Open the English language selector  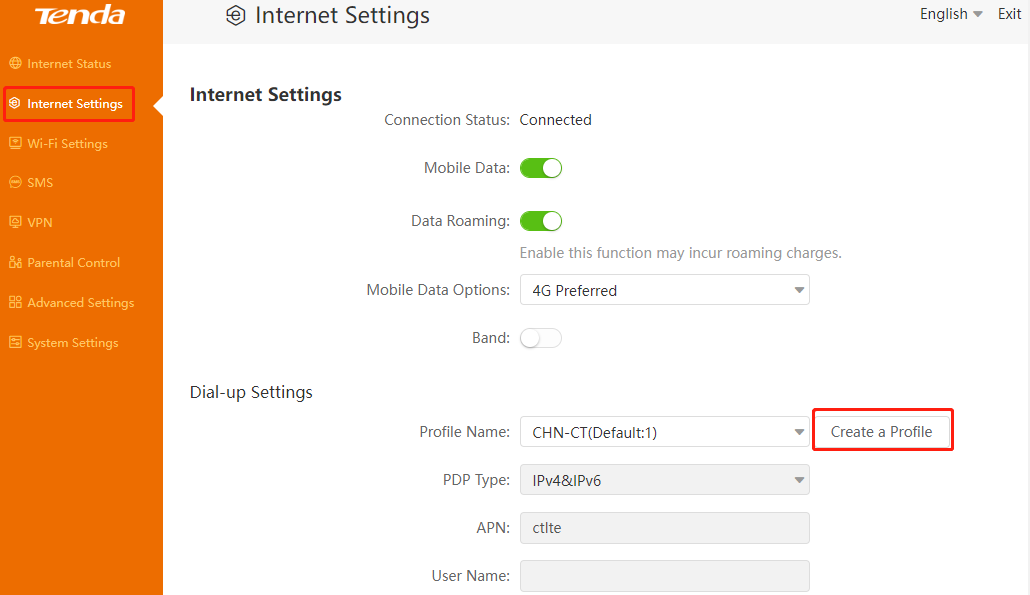point(951,14)
